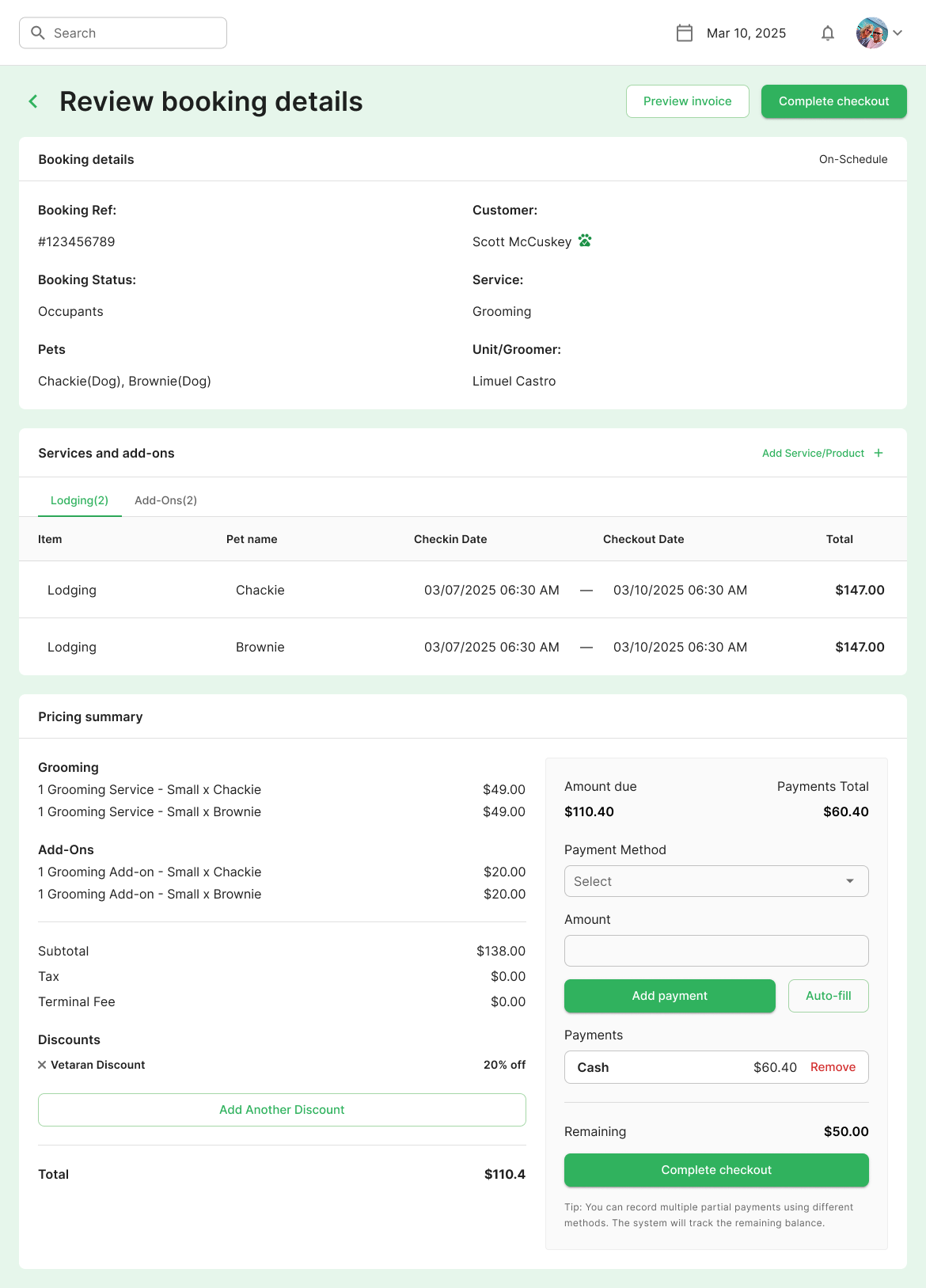Click Add Another Discount button
The width and height of the screenshot is (926, 1288).
282,1110
